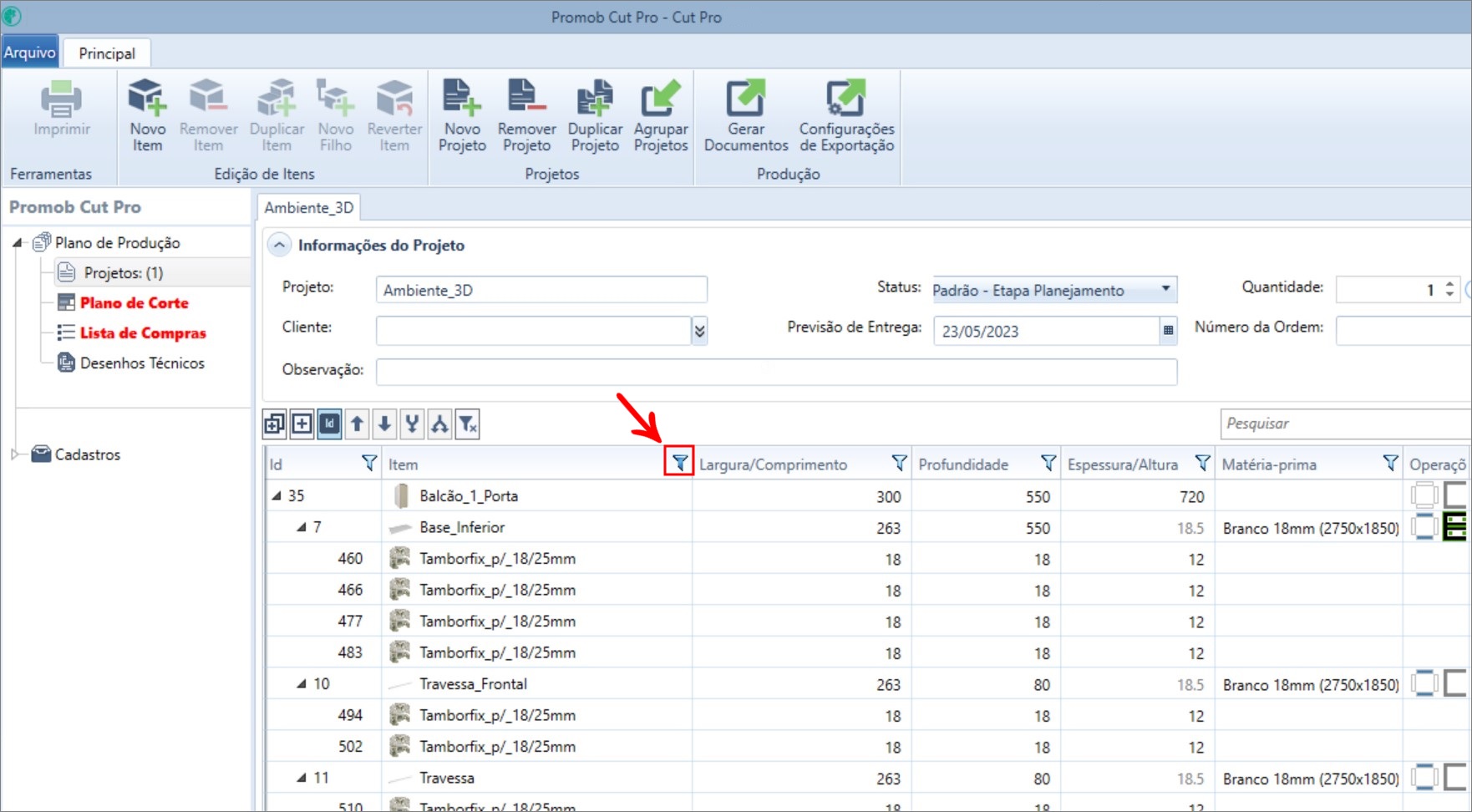Filter the Matéria-prima column

[1390, 463]
